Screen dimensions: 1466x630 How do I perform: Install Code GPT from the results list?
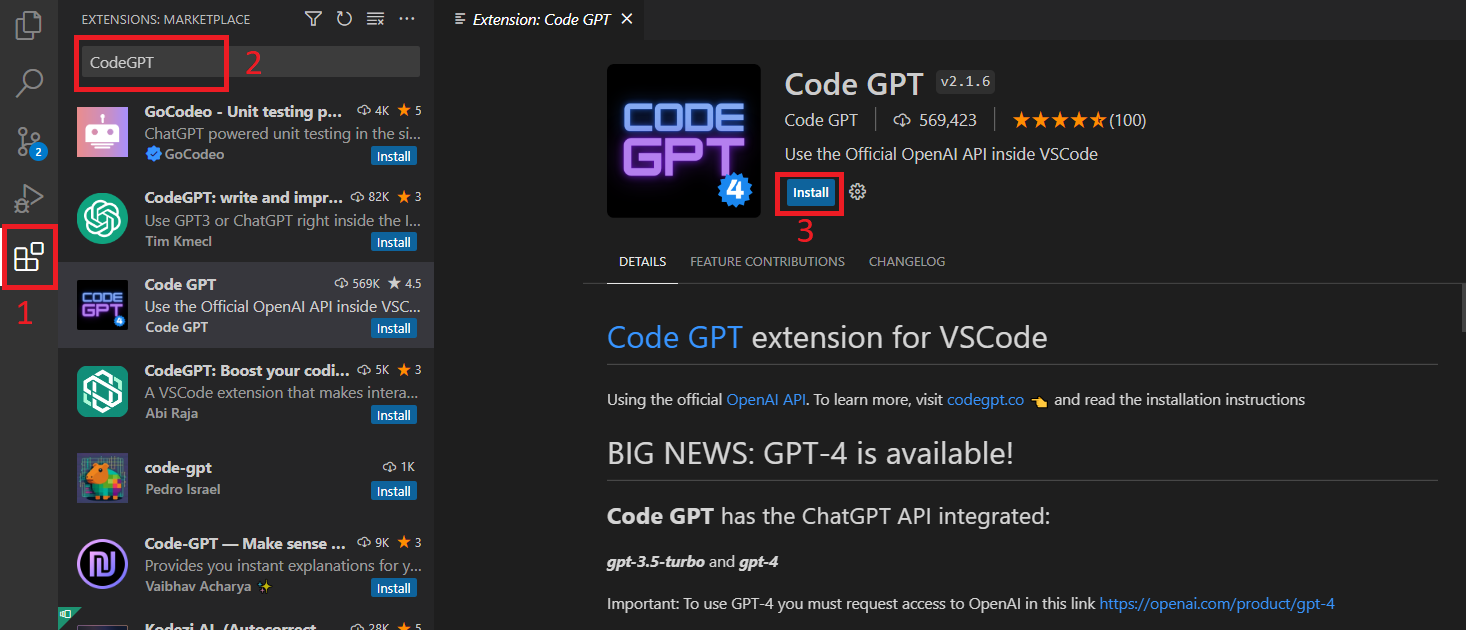pyautogui.click(x=394, y=328)
